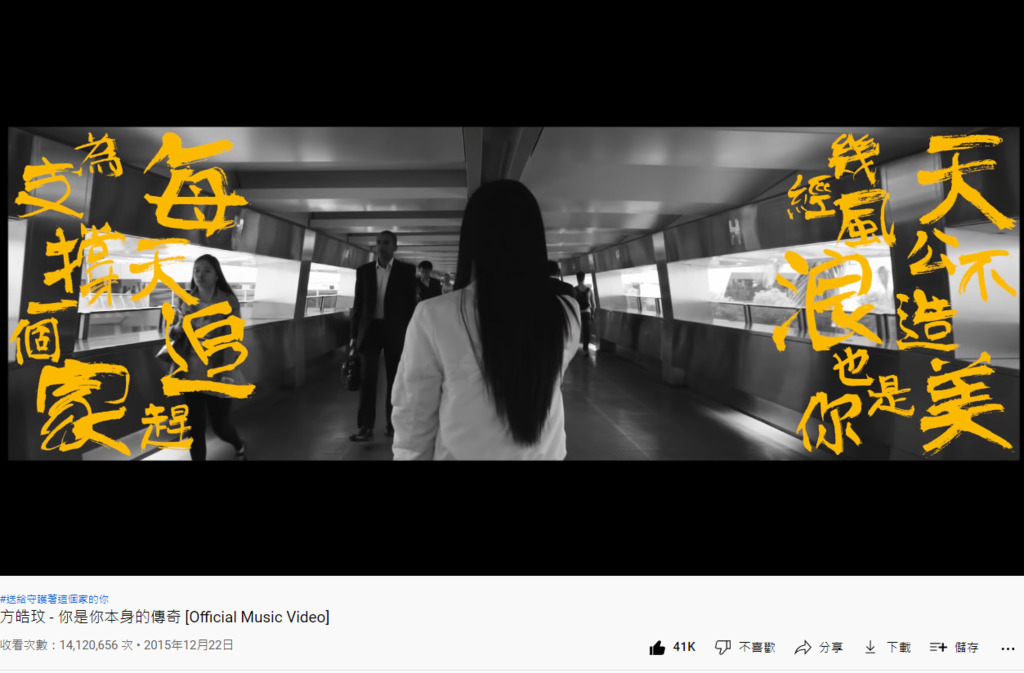Click the thumbs-down dislike icon
This screenshot has width=1024, height=673.
(722, 648)
